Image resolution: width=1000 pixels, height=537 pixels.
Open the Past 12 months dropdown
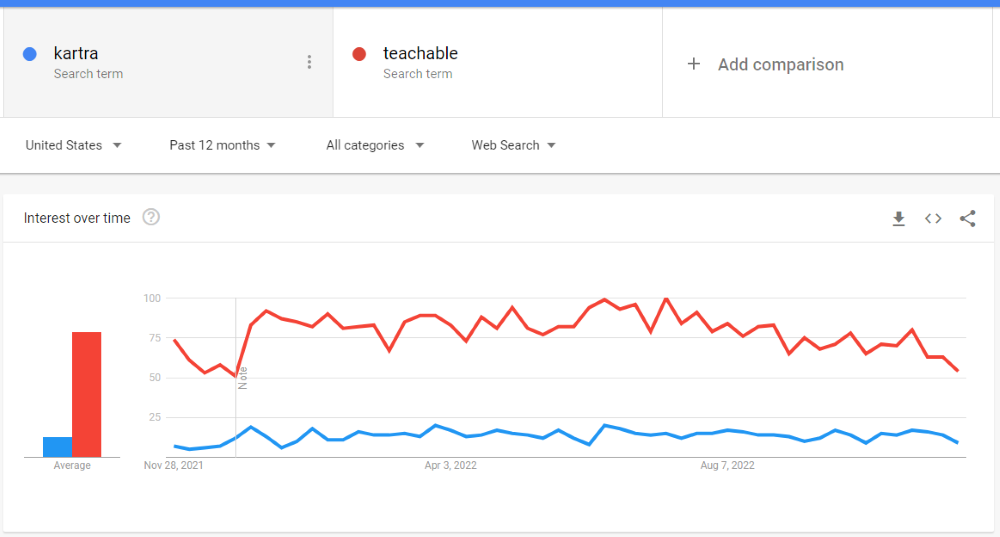[222, 145]
